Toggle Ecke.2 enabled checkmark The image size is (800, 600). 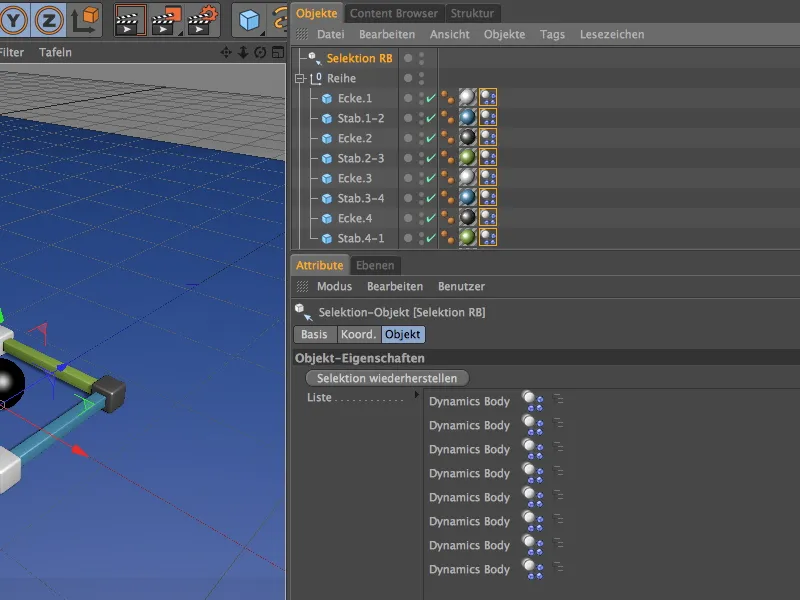click(431, 138)
